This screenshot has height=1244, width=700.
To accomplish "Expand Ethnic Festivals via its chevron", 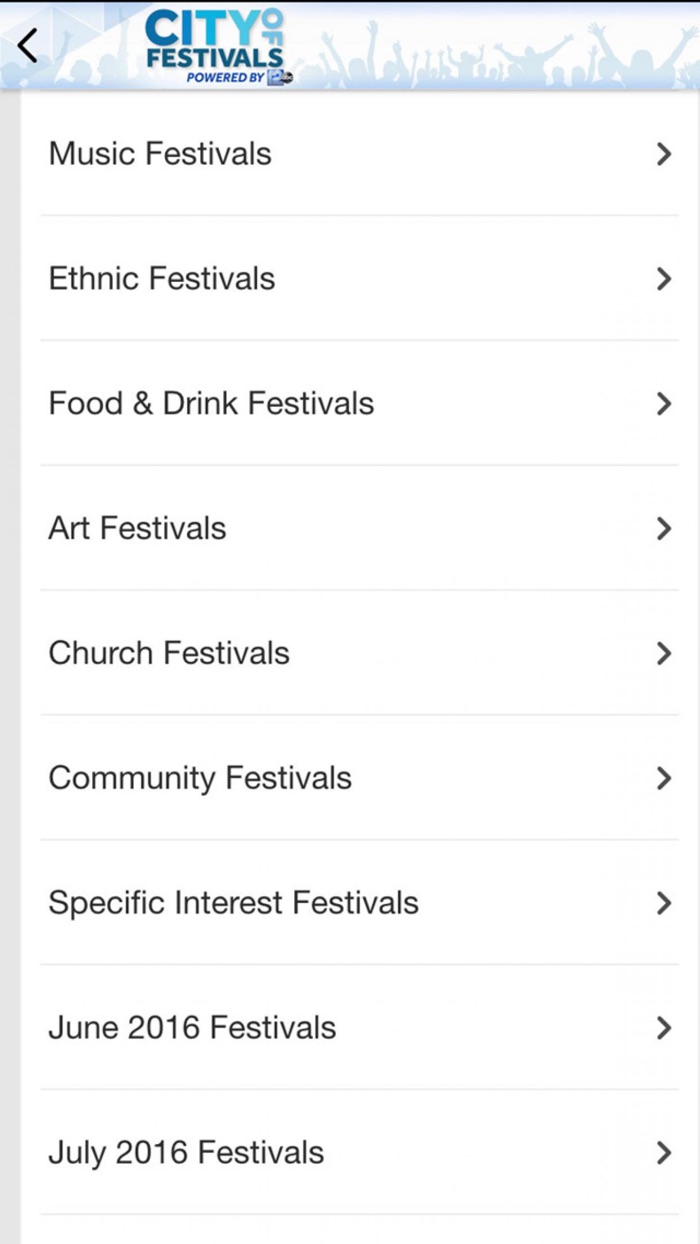I will click(664, 279).
